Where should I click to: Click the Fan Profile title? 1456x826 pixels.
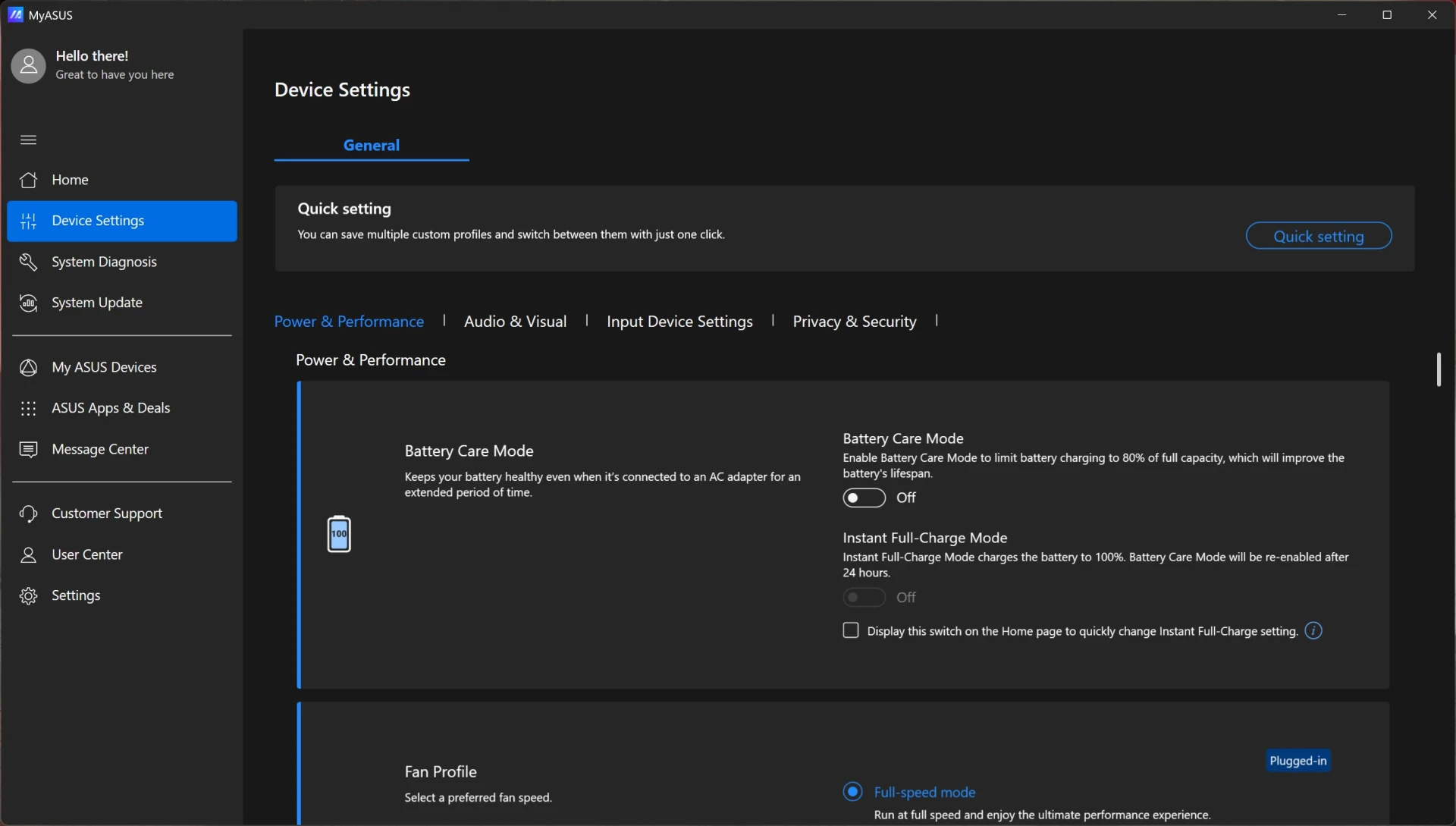point(441,771)
